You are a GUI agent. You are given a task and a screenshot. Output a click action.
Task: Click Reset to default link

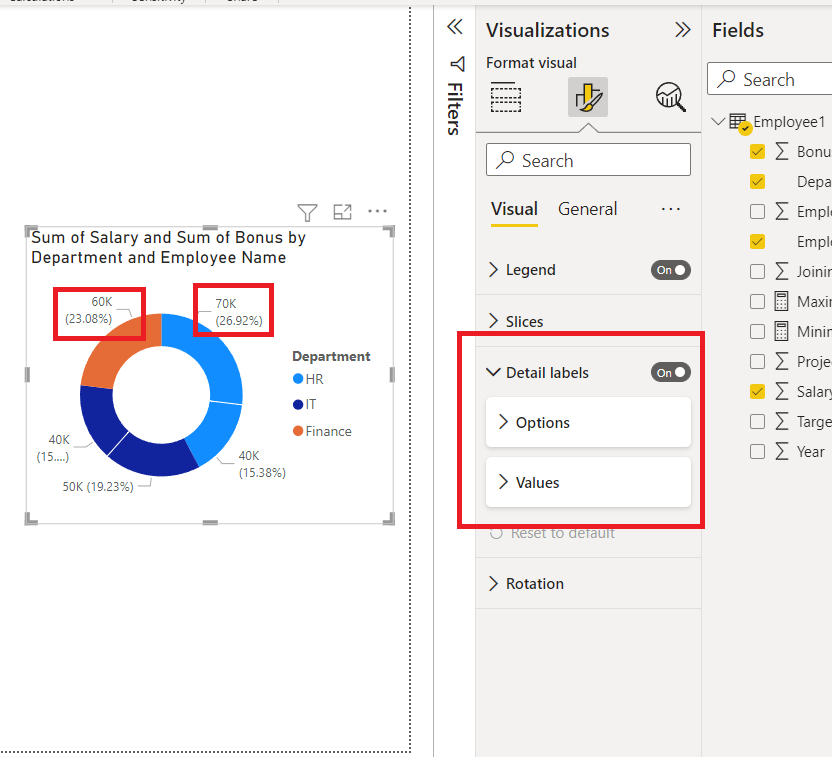point(562,533)
